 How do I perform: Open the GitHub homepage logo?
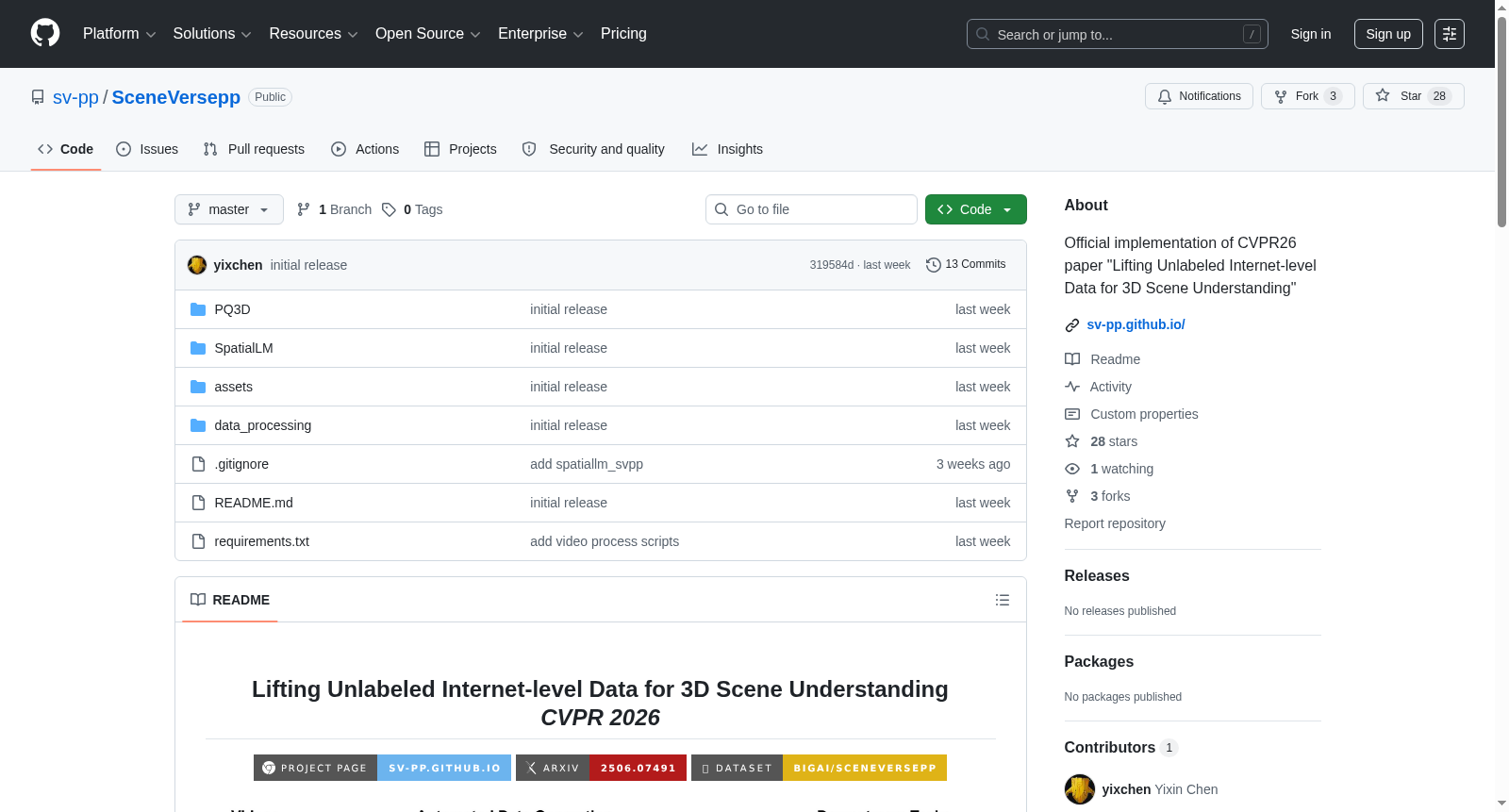[x=45, y=33]
